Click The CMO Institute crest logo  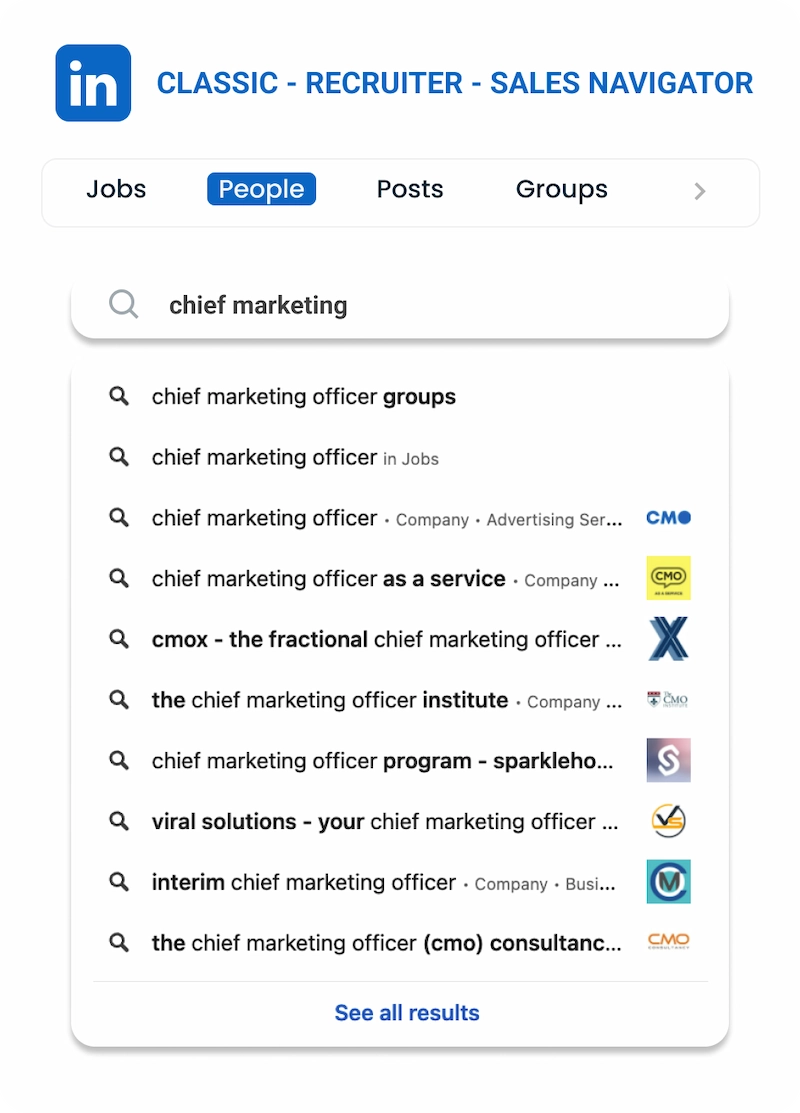667,699
